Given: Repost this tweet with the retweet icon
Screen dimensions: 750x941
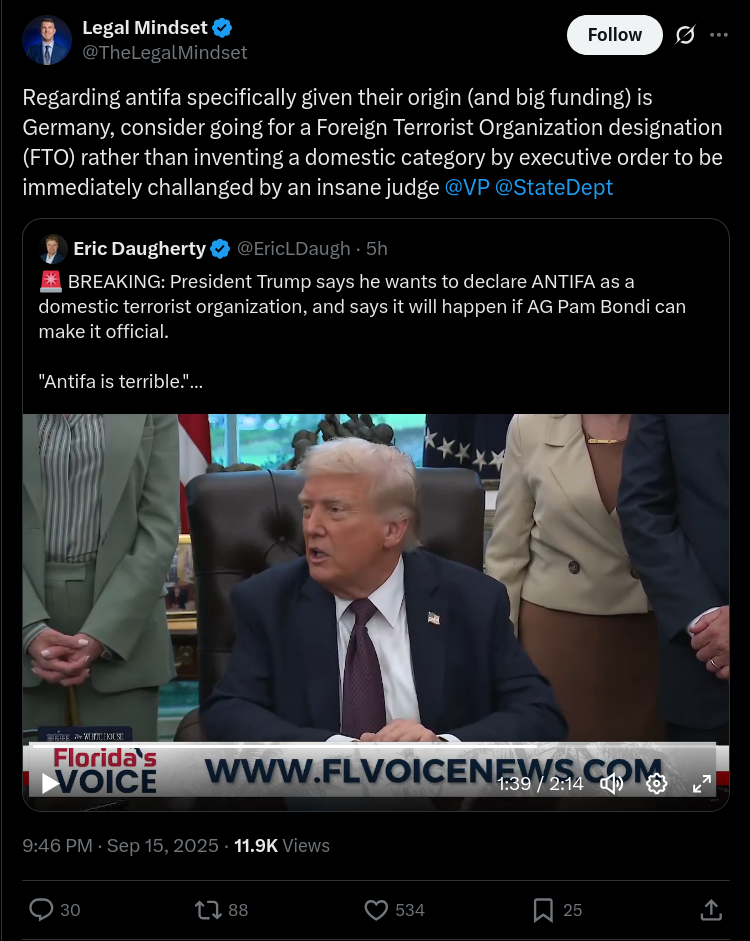Looking at the screenshot, I should pyautogui.click(x=208, y=910).
